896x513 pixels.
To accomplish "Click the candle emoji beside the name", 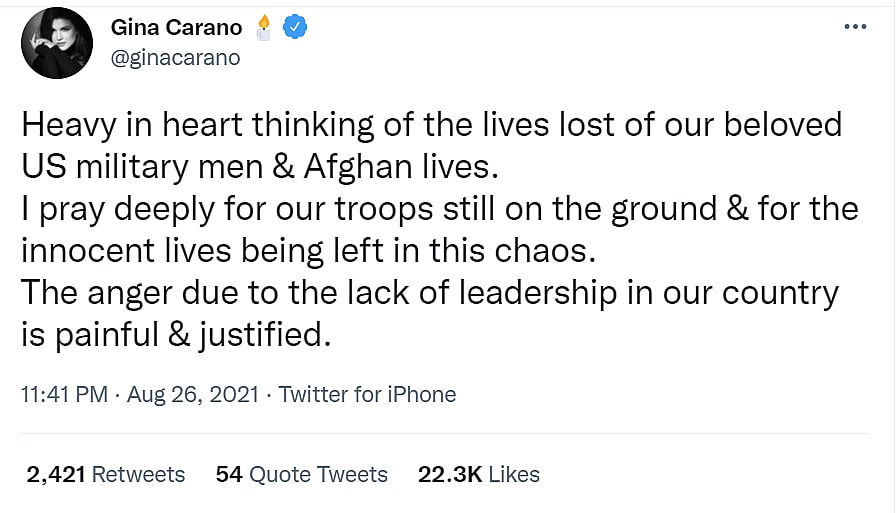I will coord(262,26).
